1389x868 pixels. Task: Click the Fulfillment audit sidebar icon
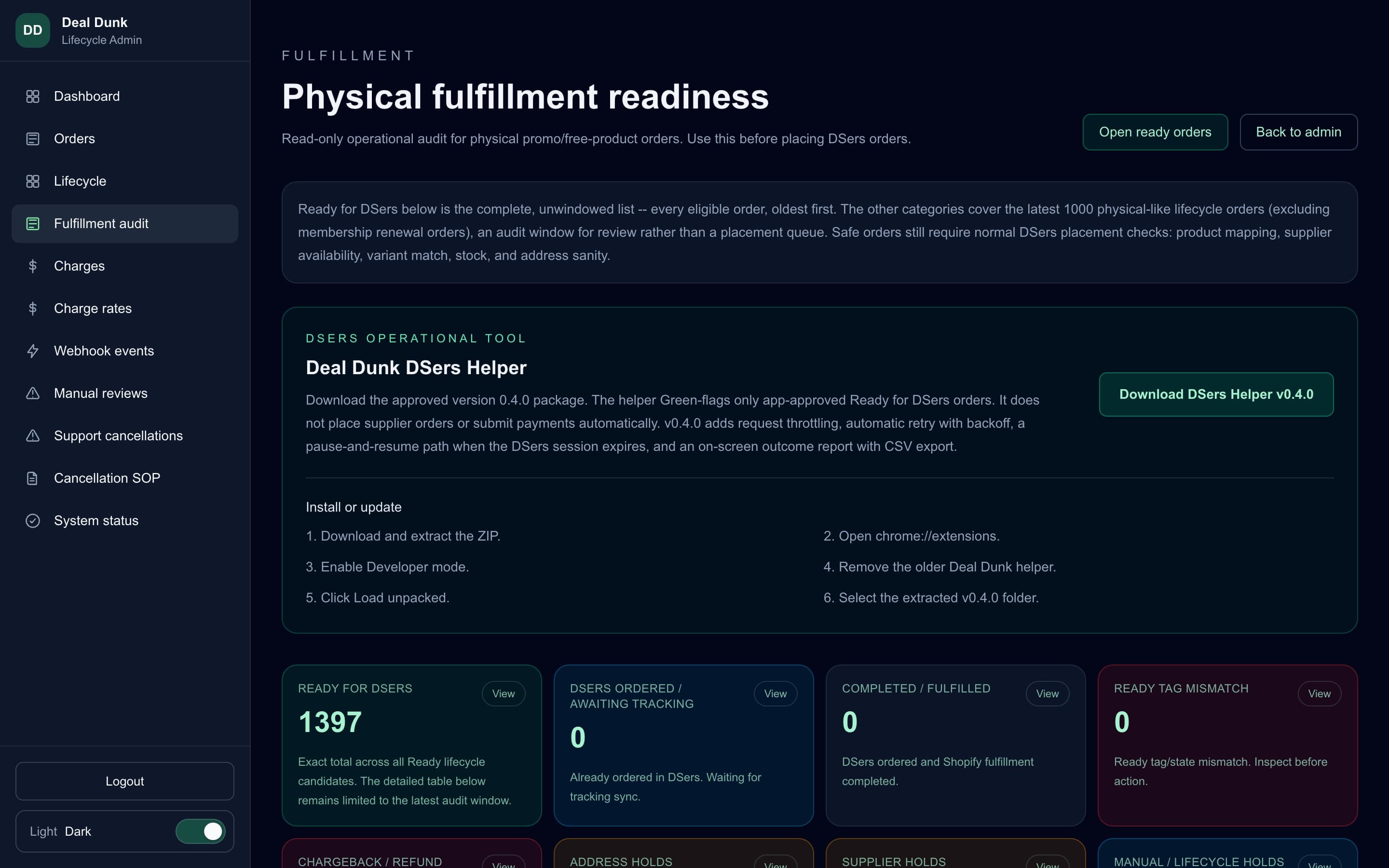33,224
